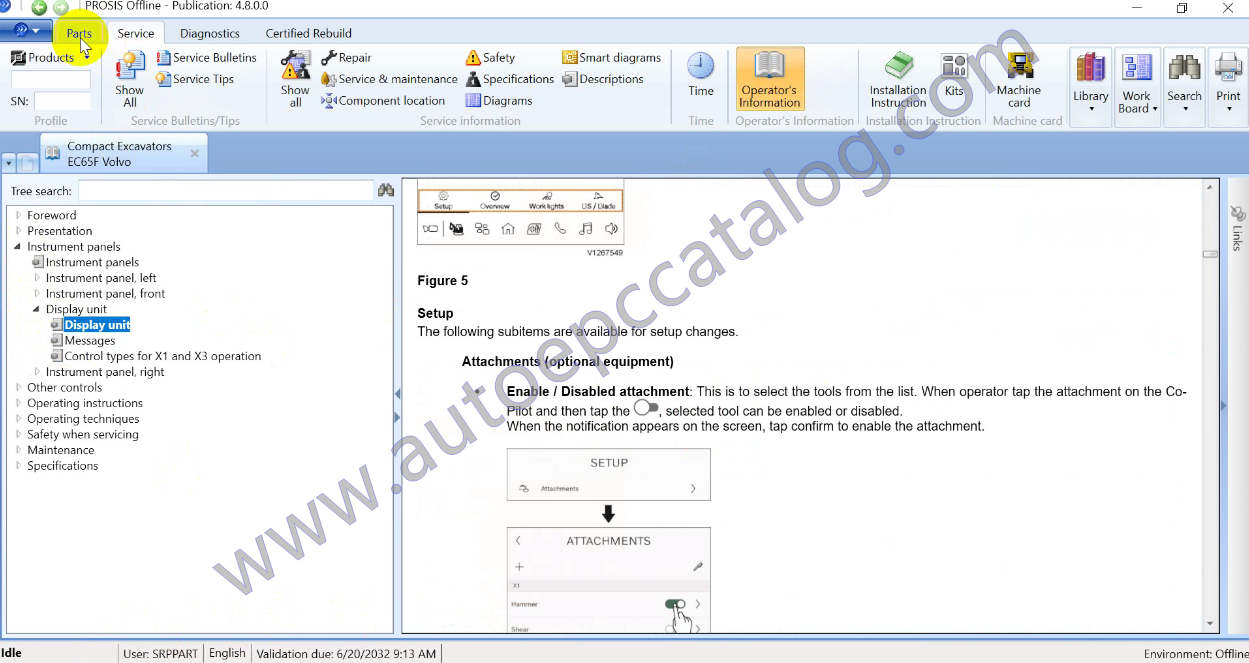Click the Repair button in ribbon
The image size is (1249, 663).
(x=346, y=58)
